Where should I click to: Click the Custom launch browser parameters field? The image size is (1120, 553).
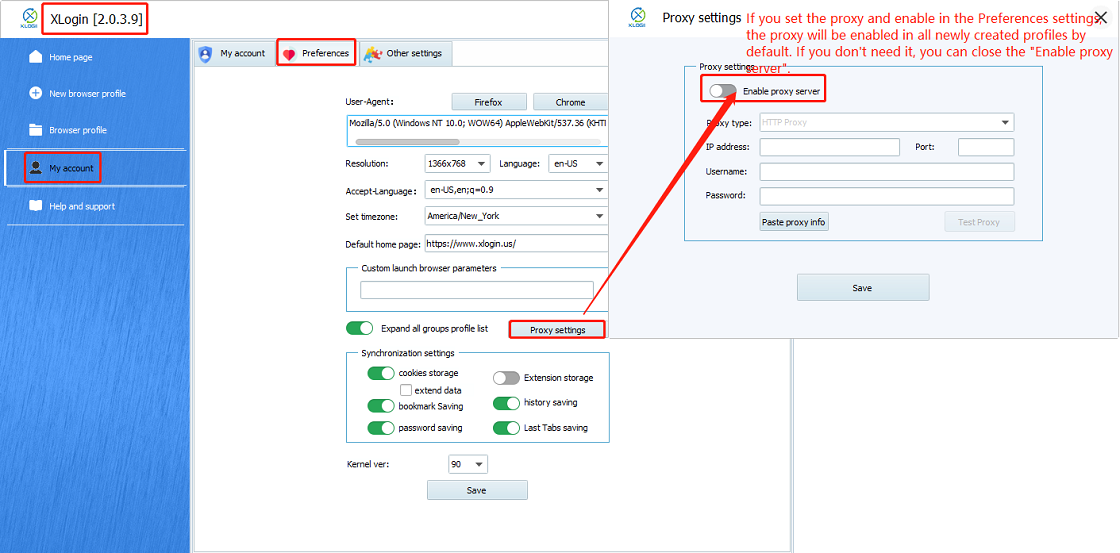(x=477, y=289)
